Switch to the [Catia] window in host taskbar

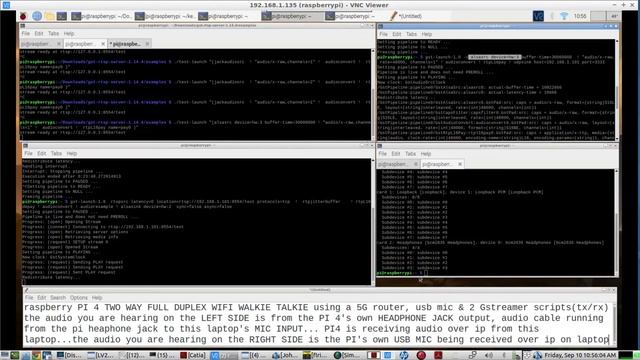point(193,356)
